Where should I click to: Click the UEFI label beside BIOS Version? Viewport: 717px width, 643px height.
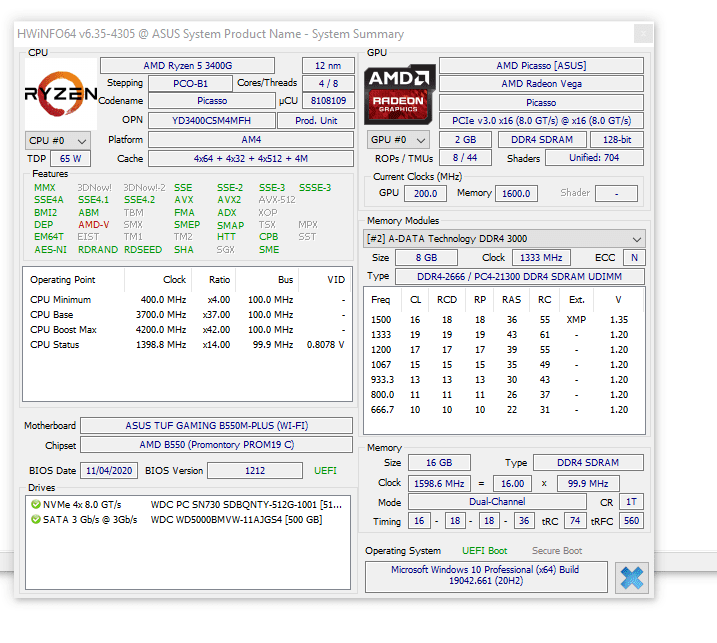pos(325,471)
